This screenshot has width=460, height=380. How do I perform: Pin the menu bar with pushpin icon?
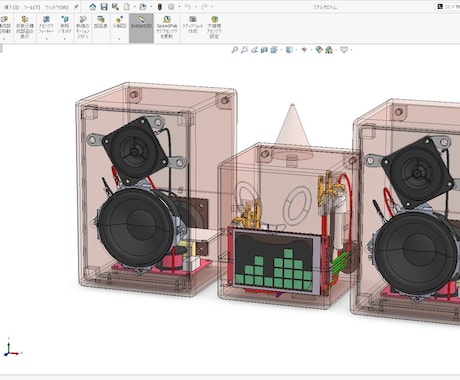pyautogui.click(x=76, y=7)
